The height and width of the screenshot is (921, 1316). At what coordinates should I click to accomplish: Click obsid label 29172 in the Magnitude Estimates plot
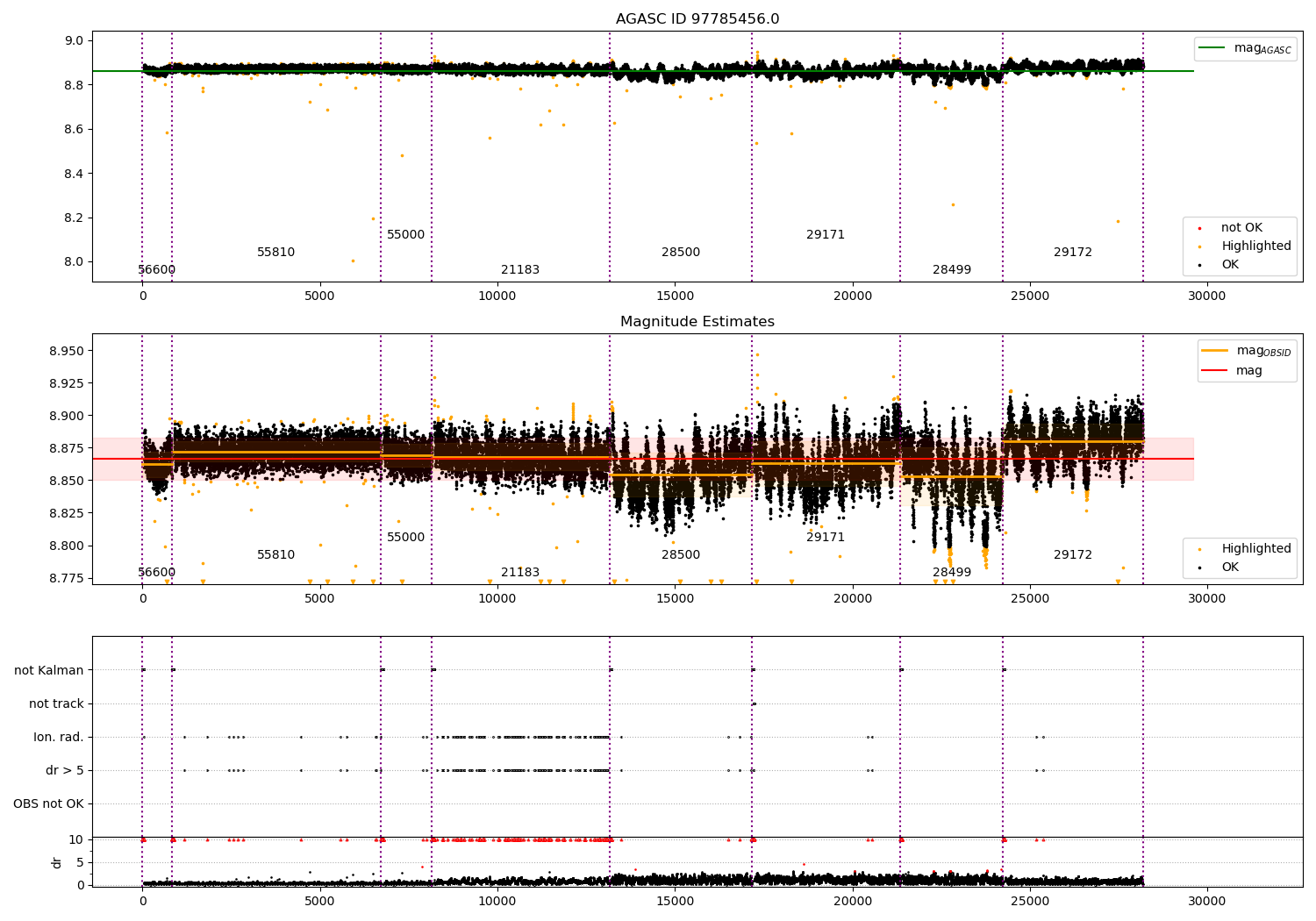(x=1073, y=555)
